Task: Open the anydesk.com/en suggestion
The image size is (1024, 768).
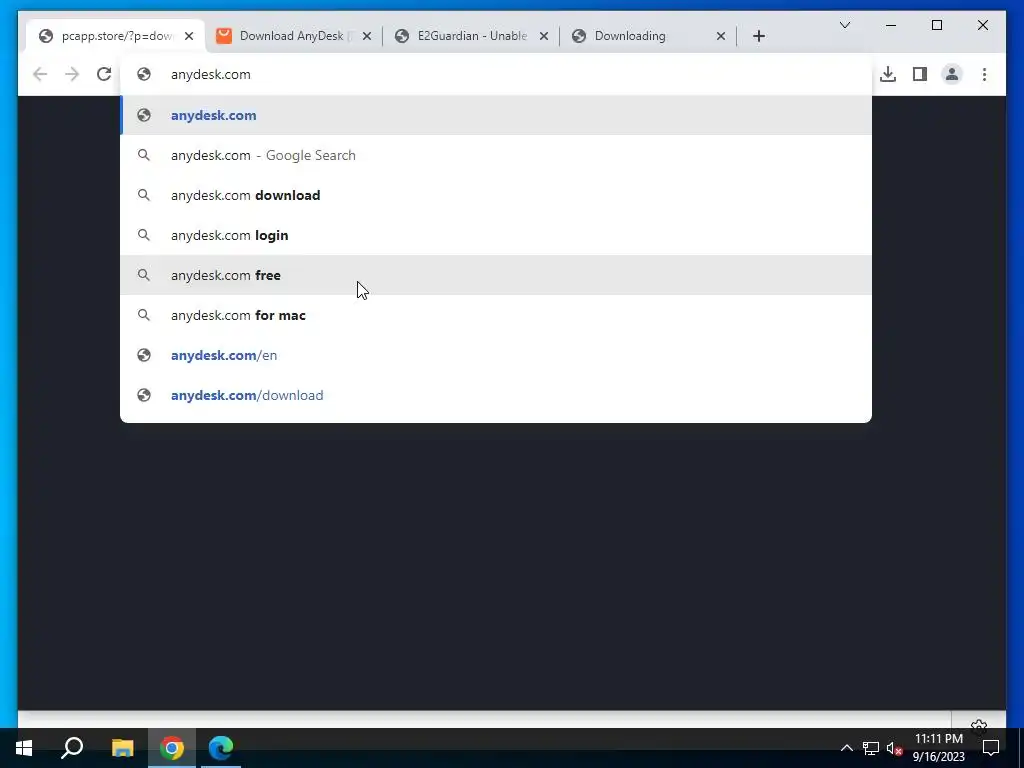Action: pyautogui.click(x=496, y=355)
